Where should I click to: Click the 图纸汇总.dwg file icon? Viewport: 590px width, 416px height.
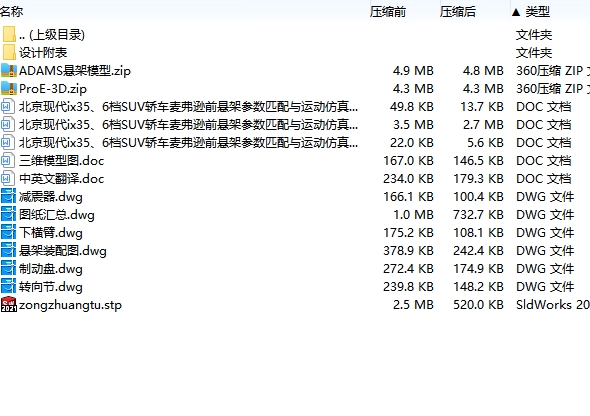pos(9,214)
